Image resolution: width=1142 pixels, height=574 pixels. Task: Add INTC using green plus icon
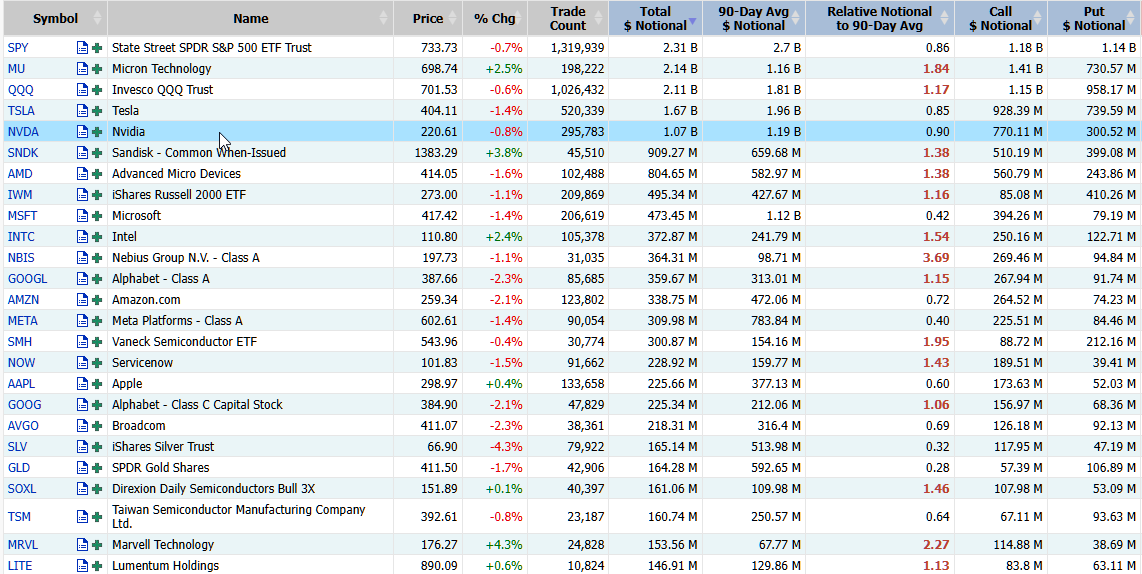(x=98, y=237)
